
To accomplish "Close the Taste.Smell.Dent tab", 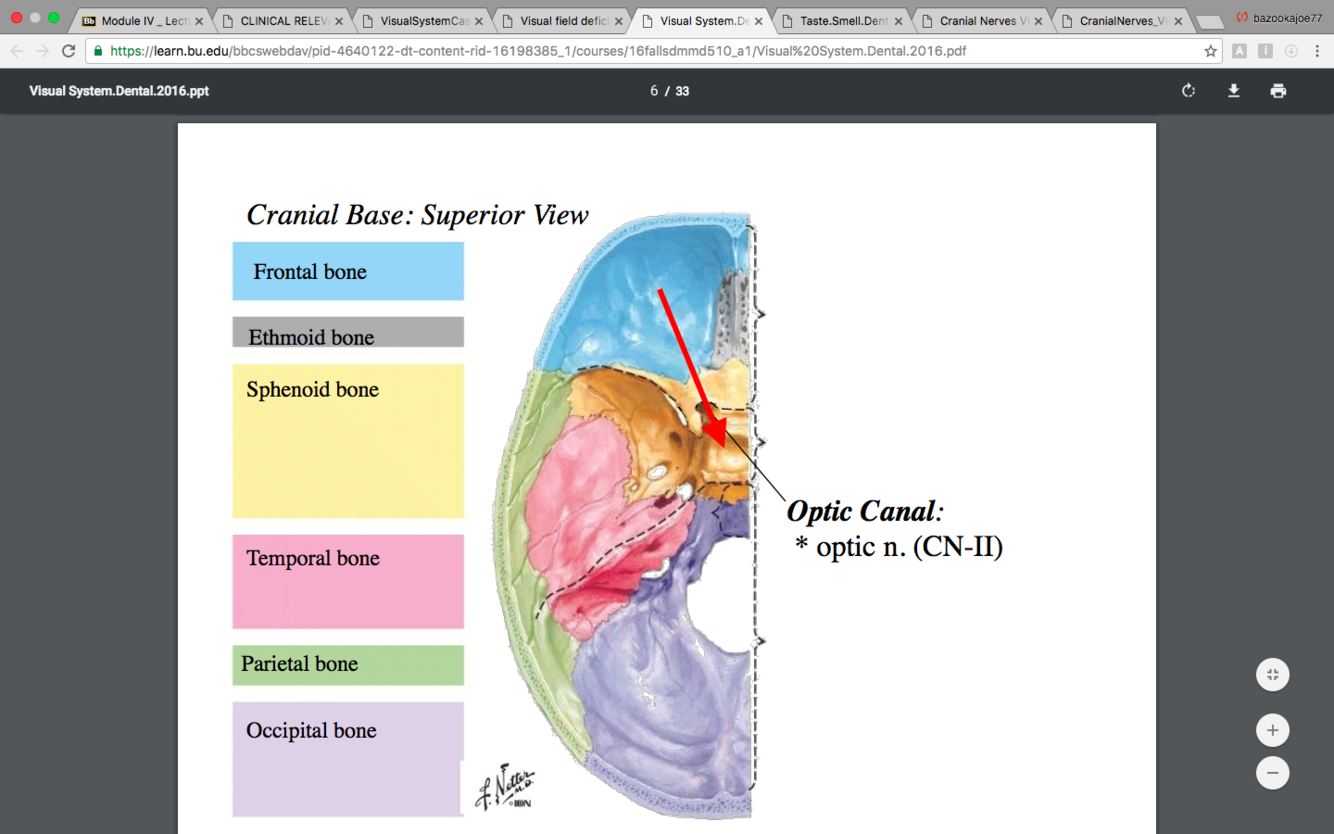I will tap(898, 20).
